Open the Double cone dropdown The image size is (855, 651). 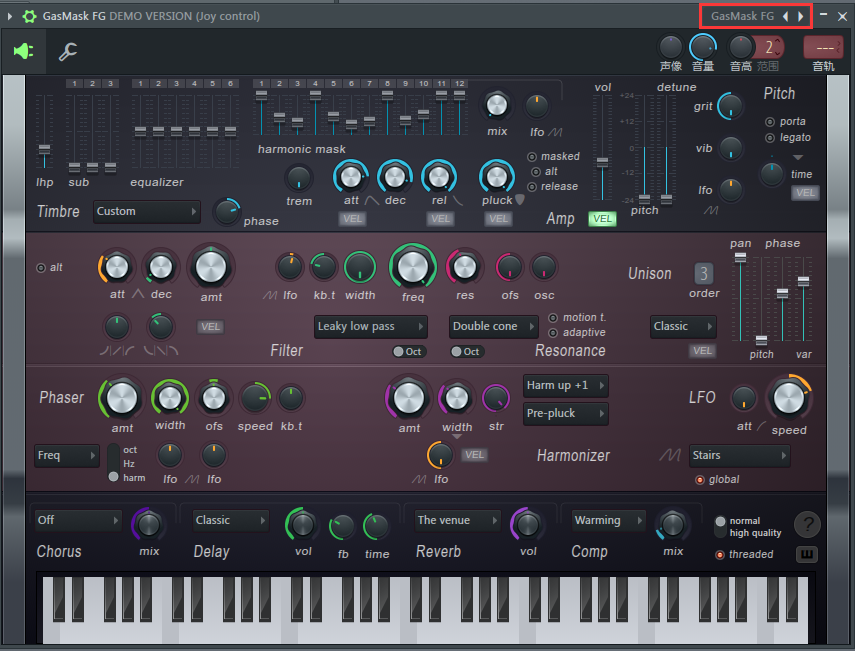pyautogui.click(x=493, y=327)
